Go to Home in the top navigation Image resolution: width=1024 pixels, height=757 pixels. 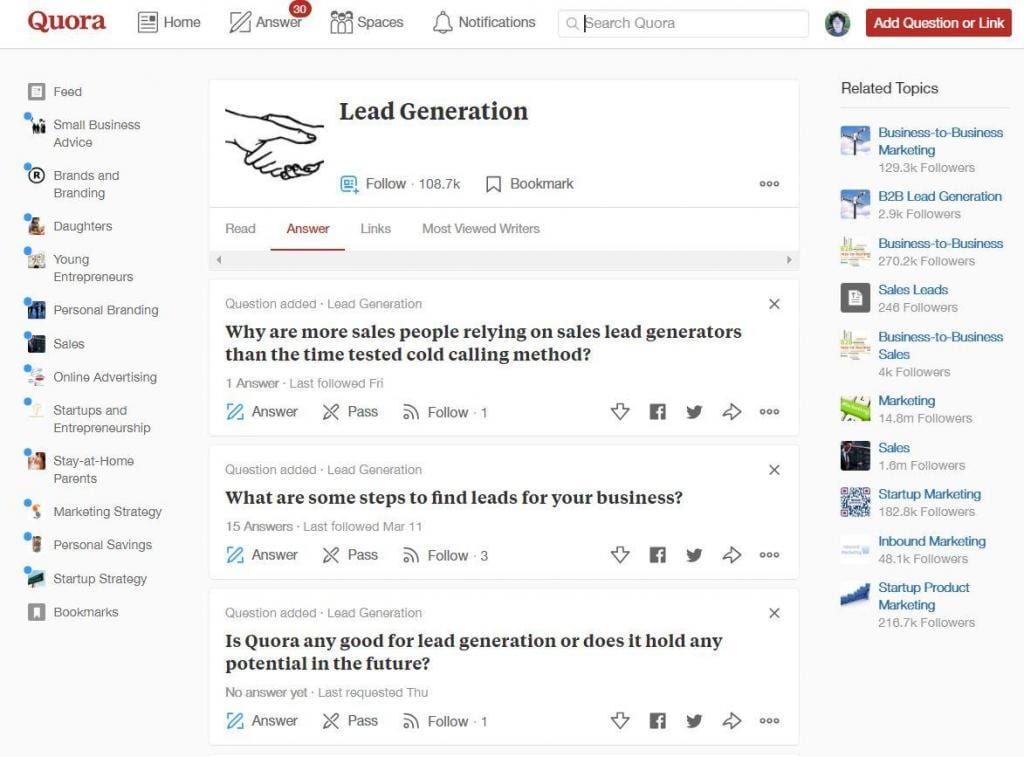click(169, 22)
